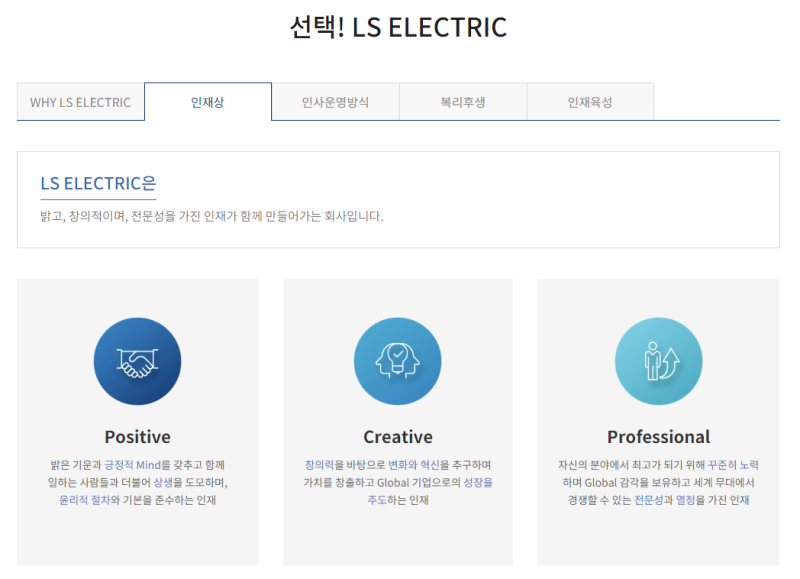Click the Creative card heading
This screenshot has width=800, height=579.
click(x=397, y=437)
